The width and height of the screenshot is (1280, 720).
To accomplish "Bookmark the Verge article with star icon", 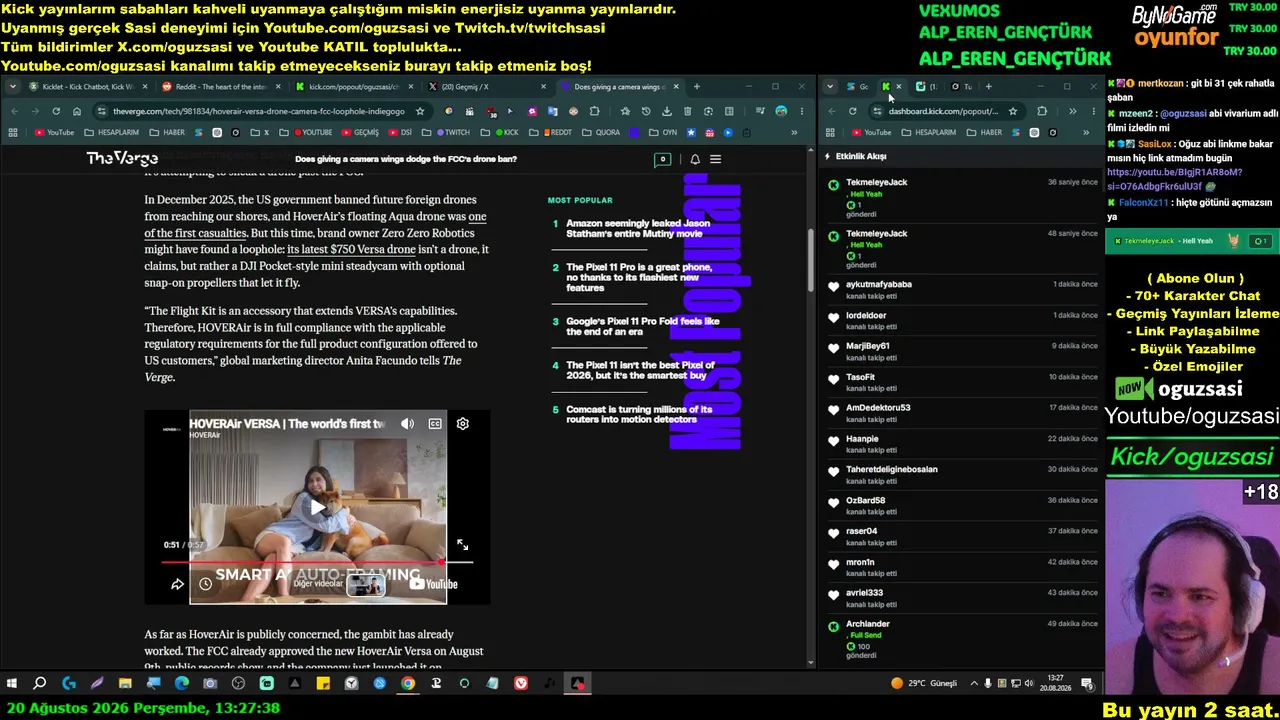I will click(x=420, y=111).
